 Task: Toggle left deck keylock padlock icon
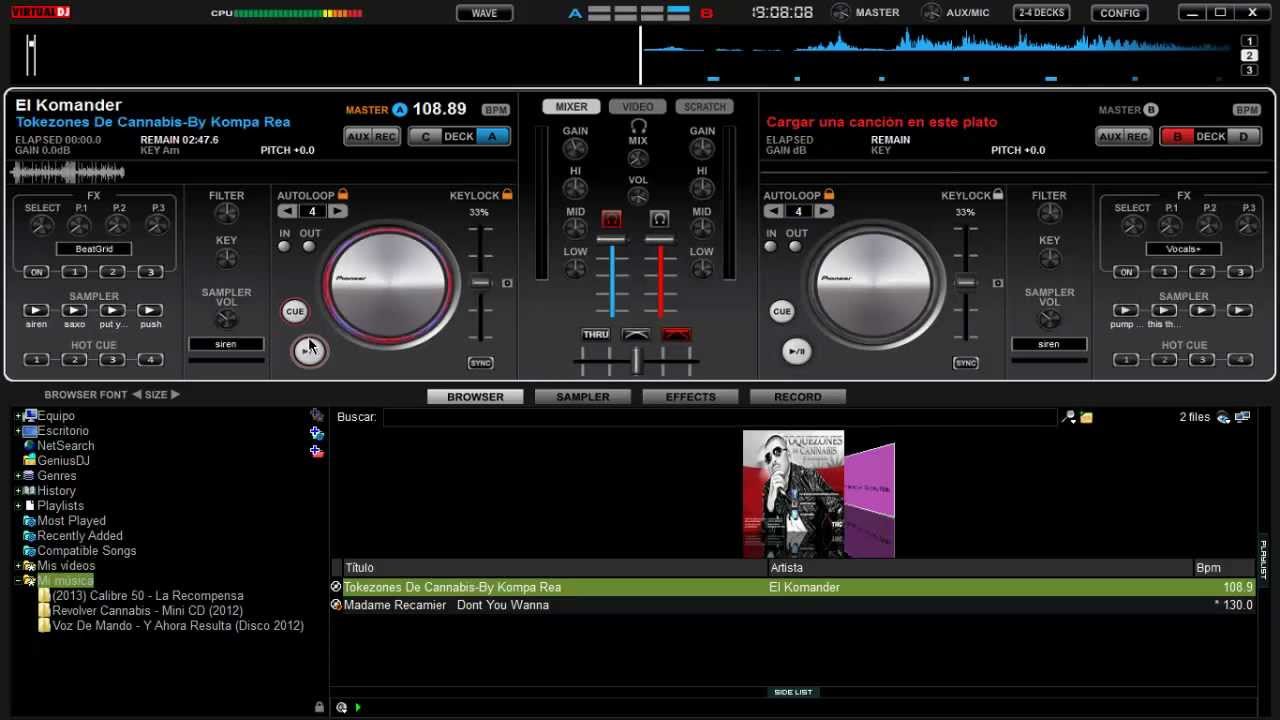click(507, 195)
